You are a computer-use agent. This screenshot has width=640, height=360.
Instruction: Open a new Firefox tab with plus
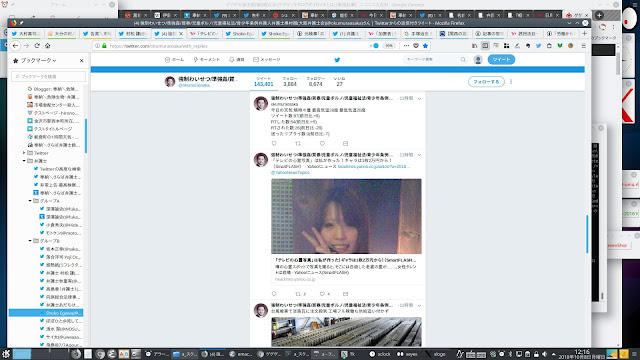click(x=584, y=33)
